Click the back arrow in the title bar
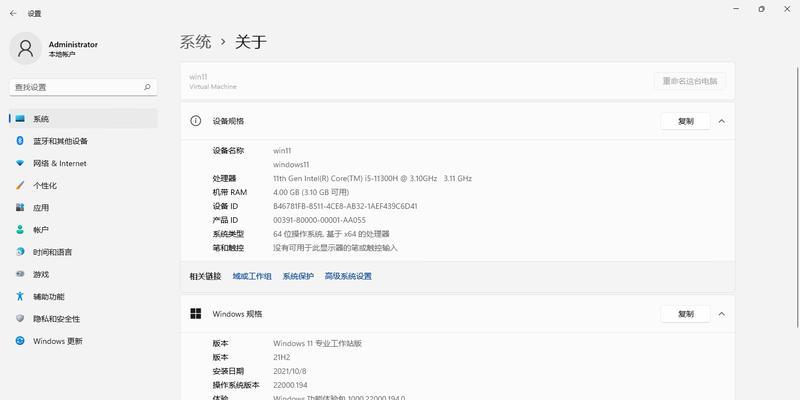The image size is (800, 400). tap(13, 14)
